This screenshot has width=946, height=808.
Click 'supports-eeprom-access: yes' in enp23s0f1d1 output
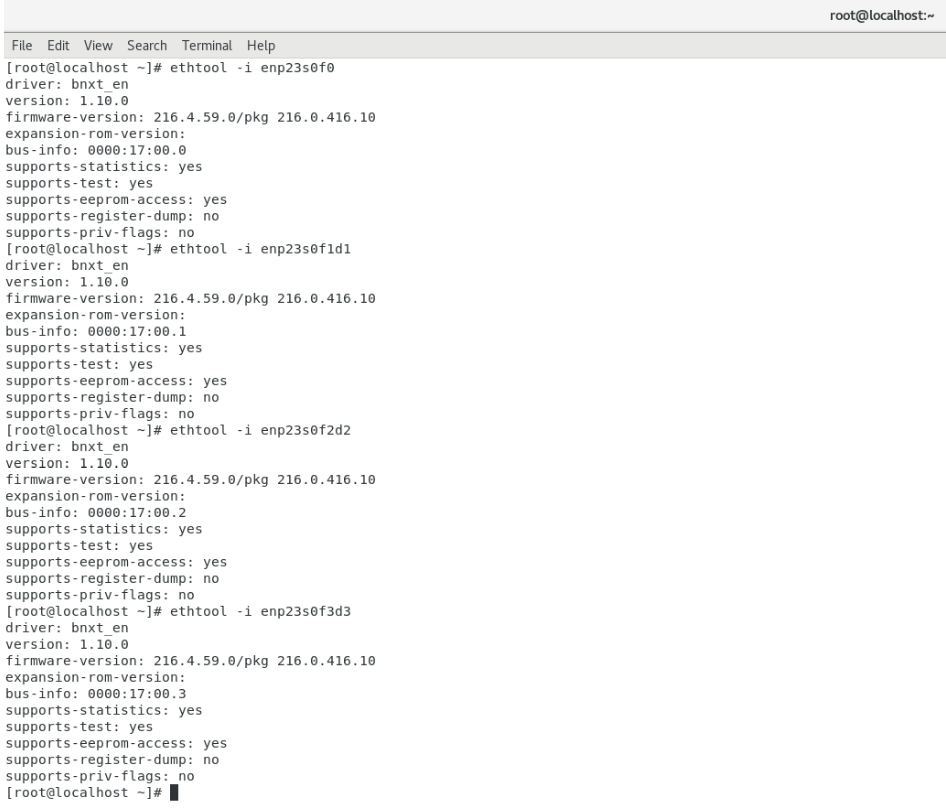[116, 381]
